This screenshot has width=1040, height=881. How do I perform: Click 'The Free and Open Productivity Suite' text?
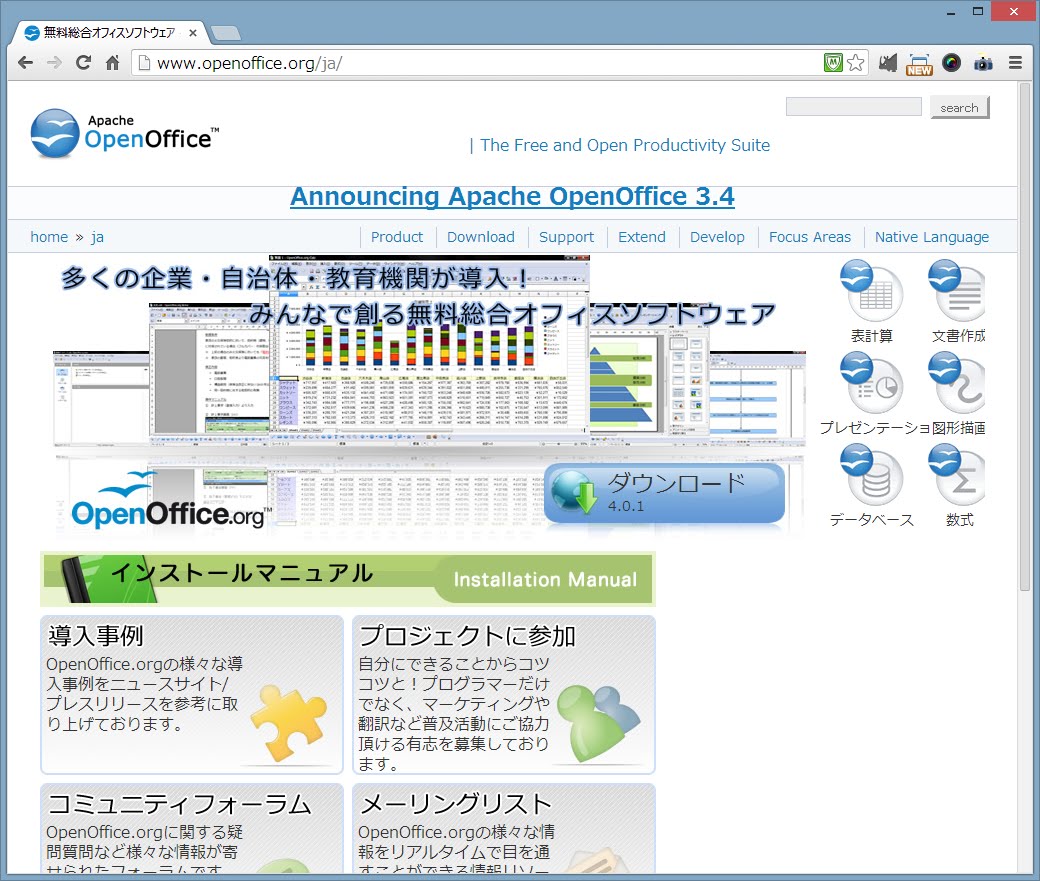(x=625, y=145)
